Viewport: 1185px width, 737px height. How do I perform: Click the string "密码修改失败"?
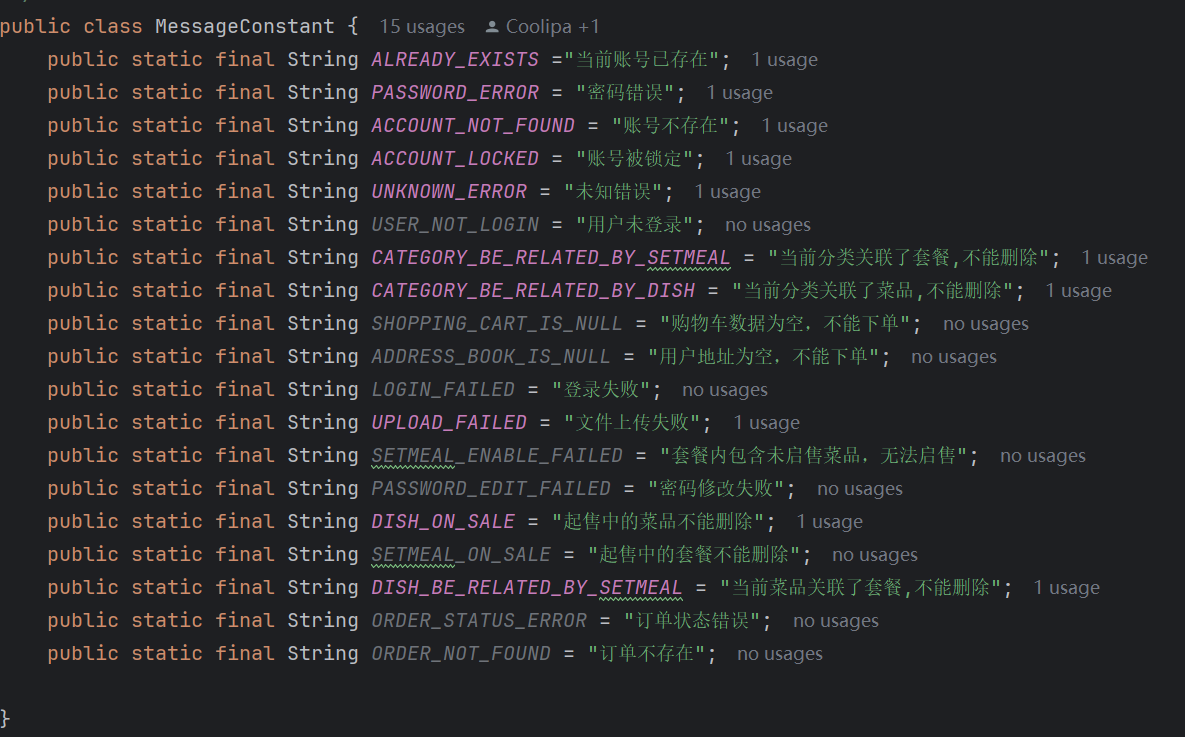pos(716,489)
